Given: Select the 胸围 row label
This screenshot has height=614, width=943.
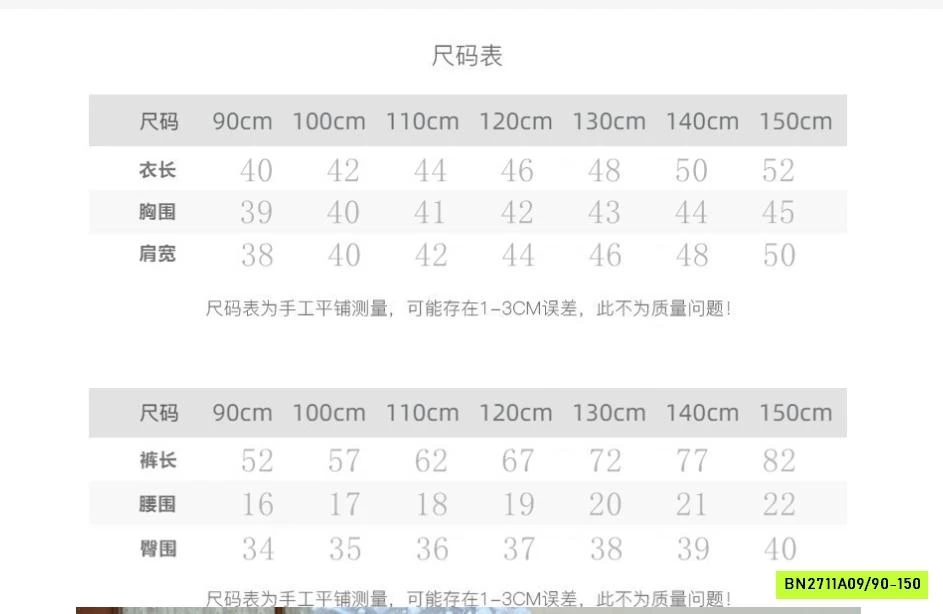Looking at the screenshot, I should point(157,212).
